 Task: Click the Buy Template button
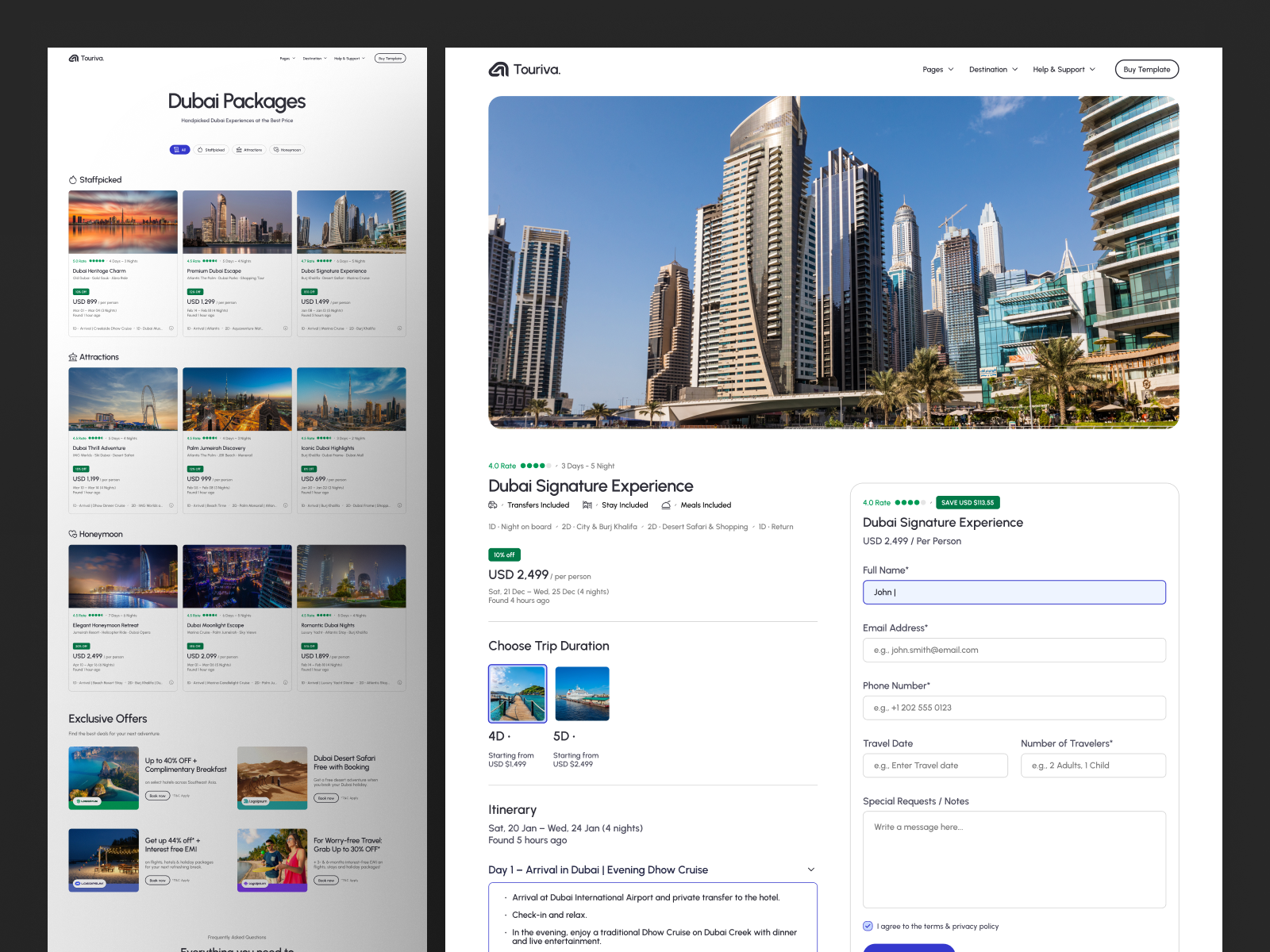(1146, 69)
